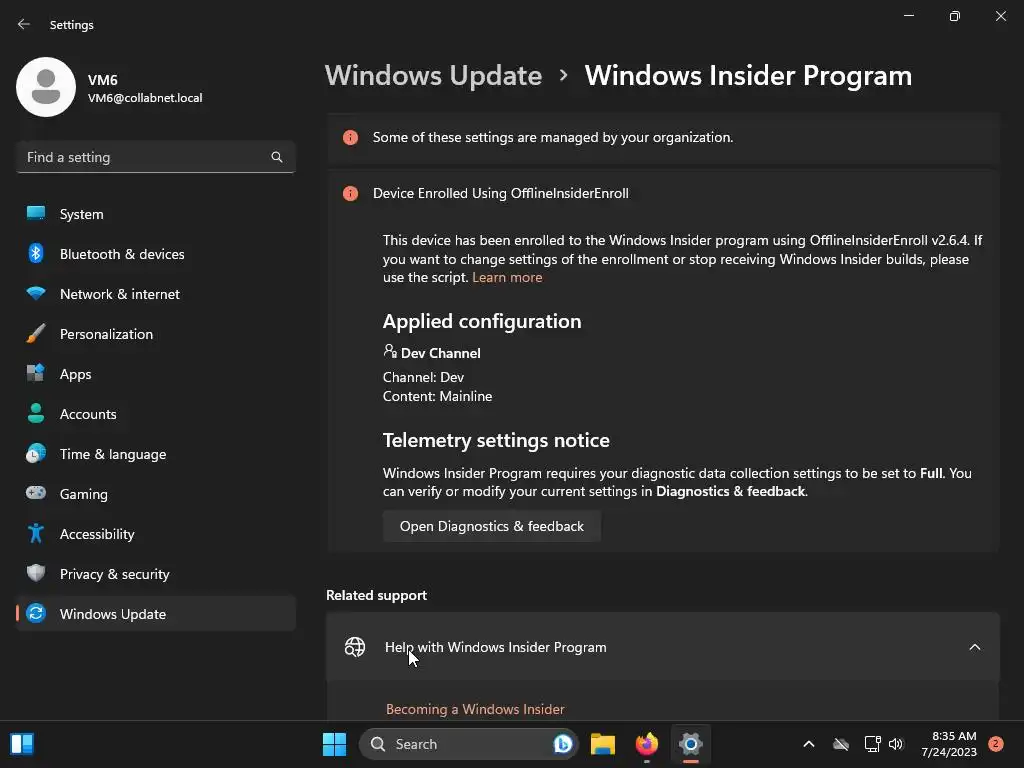The image size is (1024, 768).
Task: Open Apps settings page
Action: [x=155, y=374]
